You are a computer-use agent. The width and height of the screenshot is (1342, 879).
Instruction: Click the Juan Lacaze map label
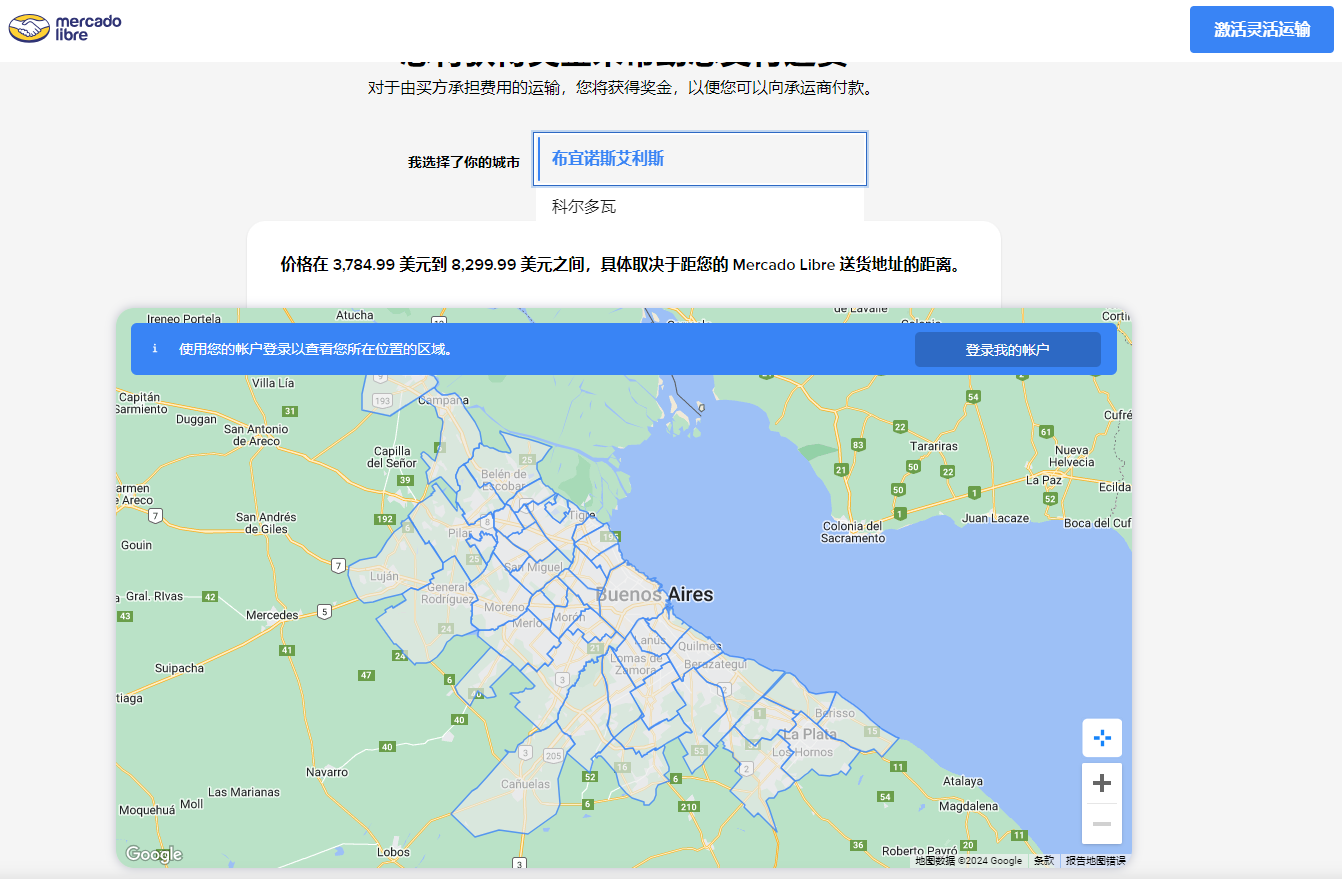[995, 518]
